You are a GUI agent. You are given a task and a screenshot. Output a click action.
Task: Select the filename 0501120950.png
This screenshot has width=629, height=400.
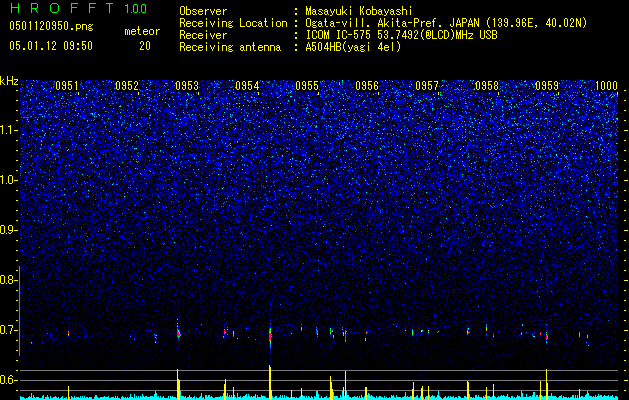click(x=51, y=26)
